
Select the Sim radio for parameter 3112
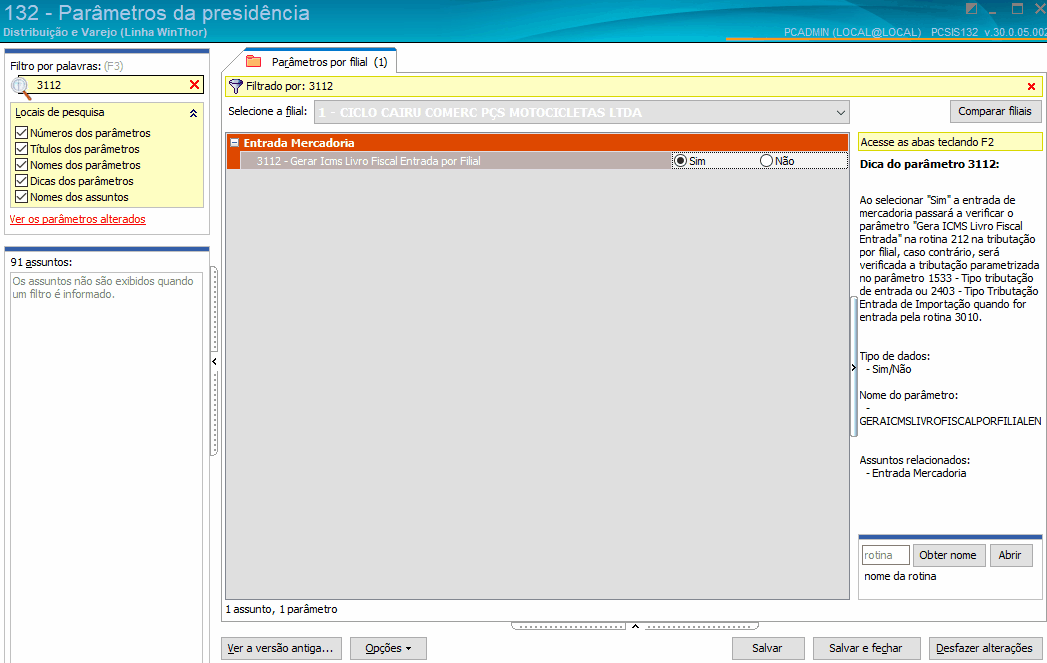(680, 161)
